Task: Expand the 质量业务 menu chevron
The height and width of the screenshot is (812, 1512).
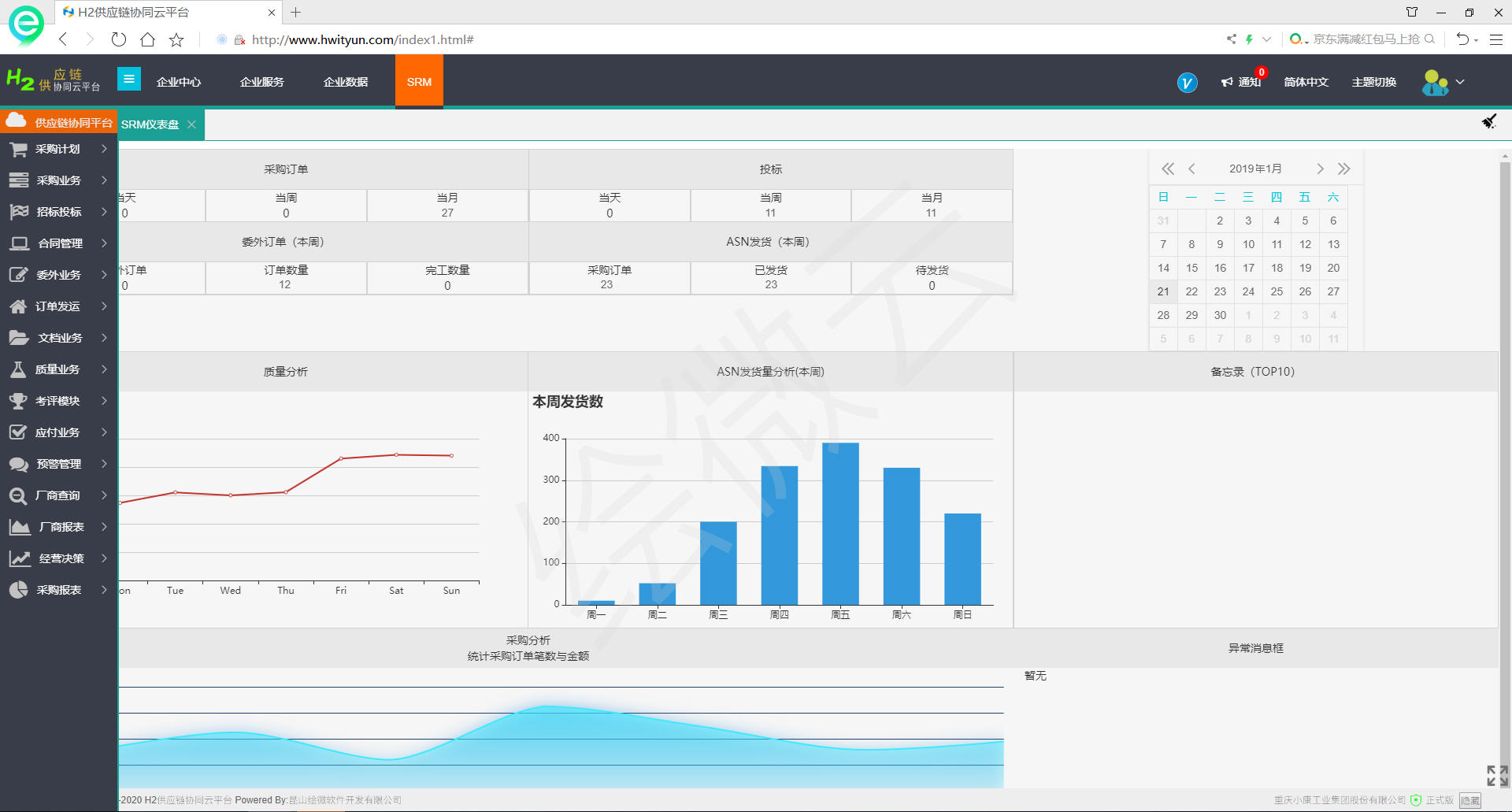Action: click(x=104, y=369)
